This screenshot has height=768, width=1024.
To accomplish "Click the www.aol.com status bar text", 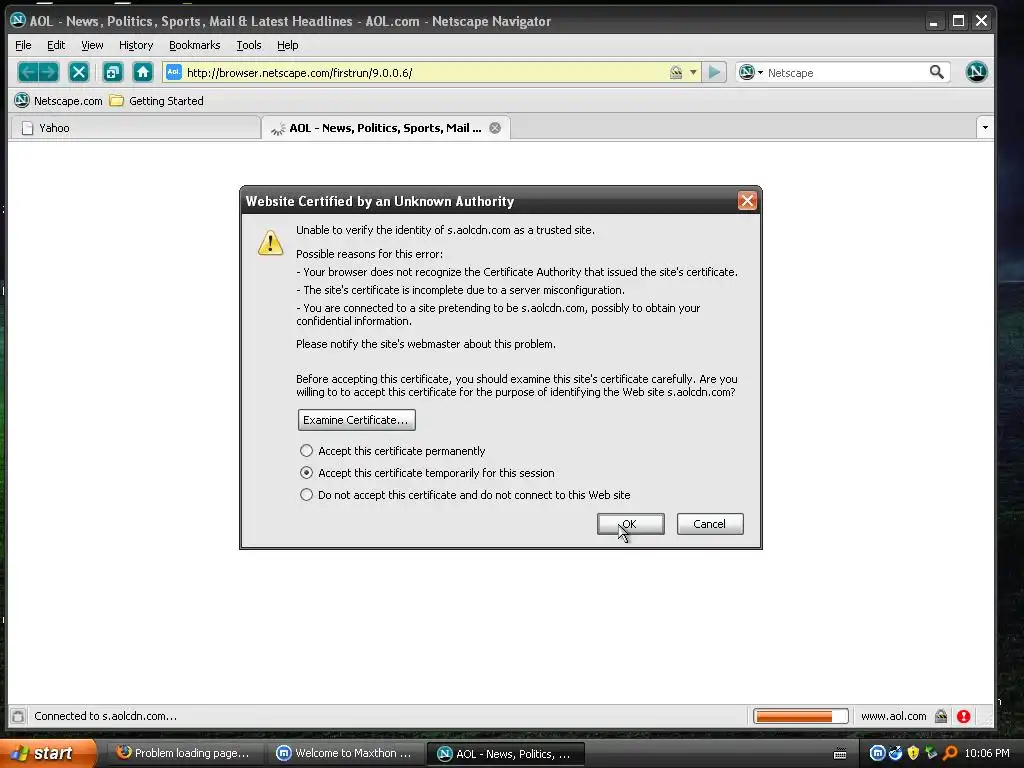I will 893,716.
